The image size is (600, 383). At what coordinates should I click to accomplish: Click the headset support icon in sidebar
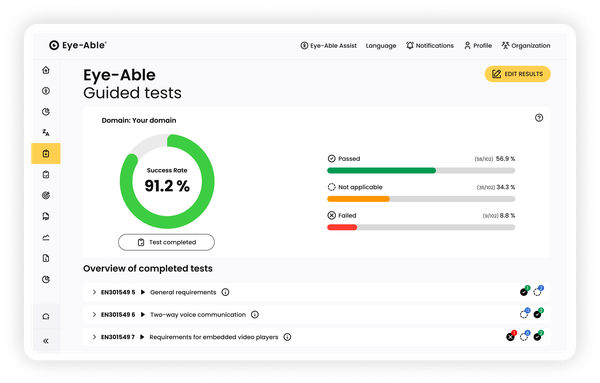click(46, 316)
